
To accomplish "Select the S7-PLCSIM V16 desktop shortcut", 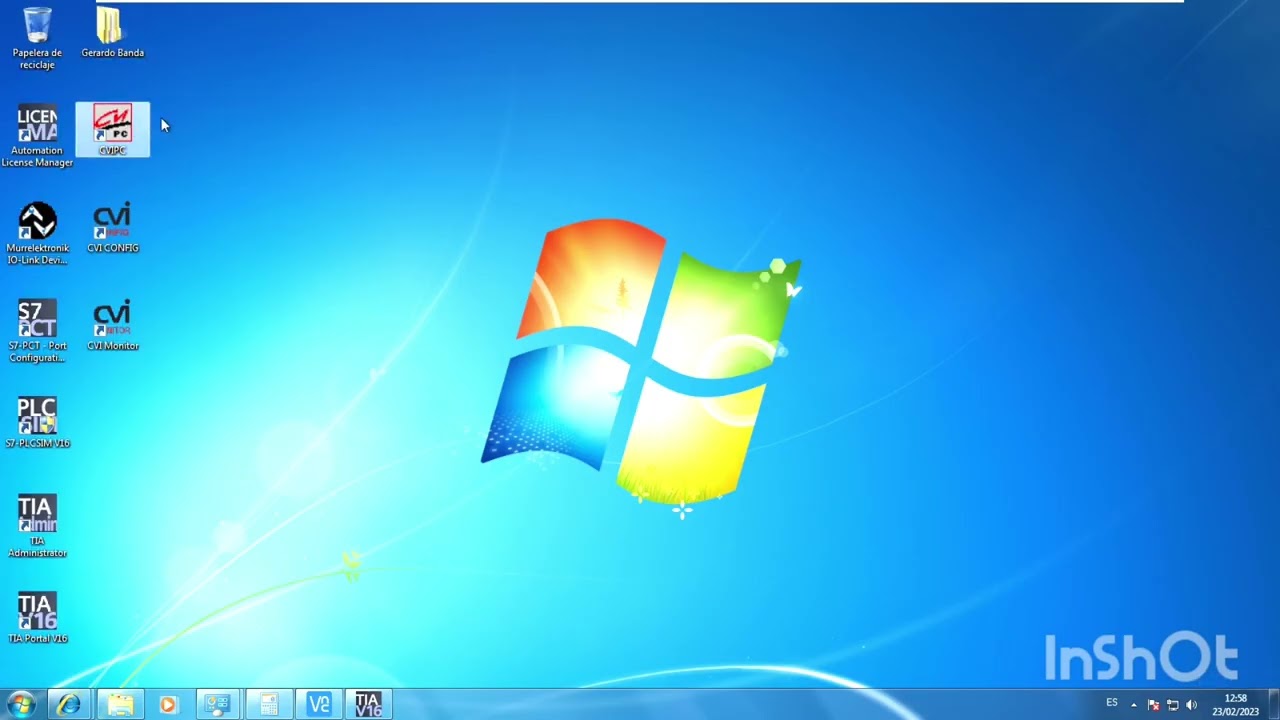I will [x=37, y=423].
